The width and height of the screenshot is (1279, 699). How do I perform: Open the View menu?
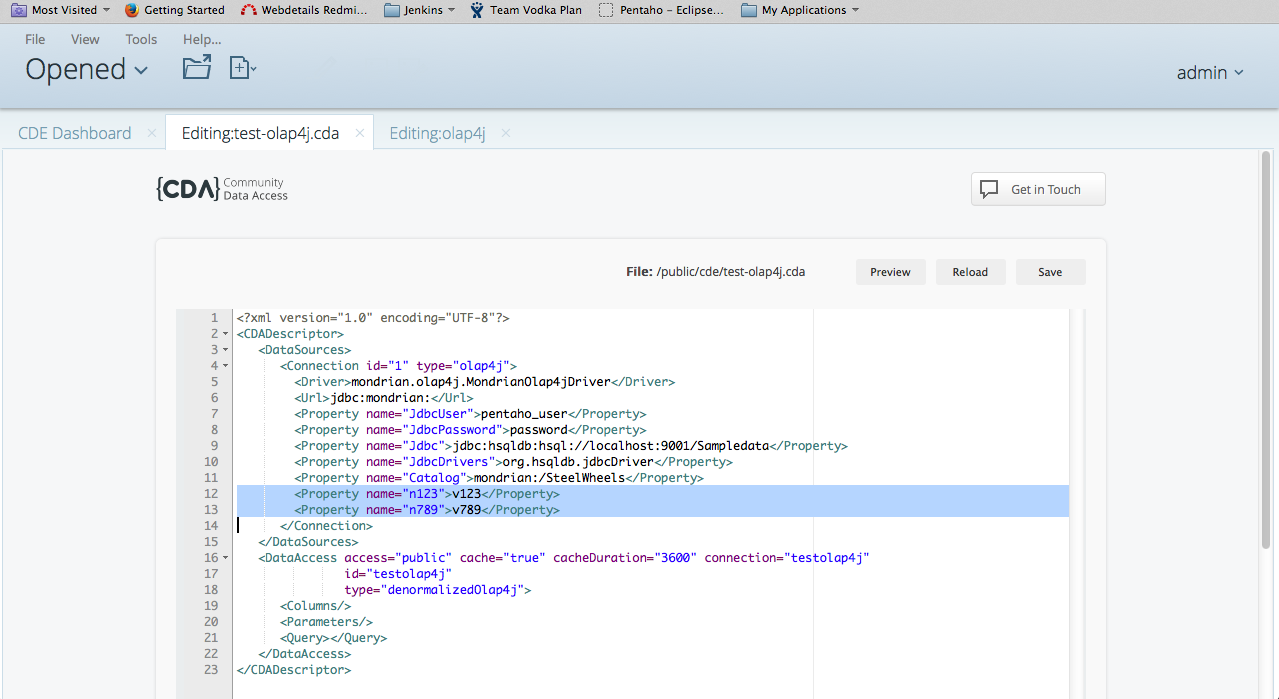pyautogui.click(x=85, y=39)
